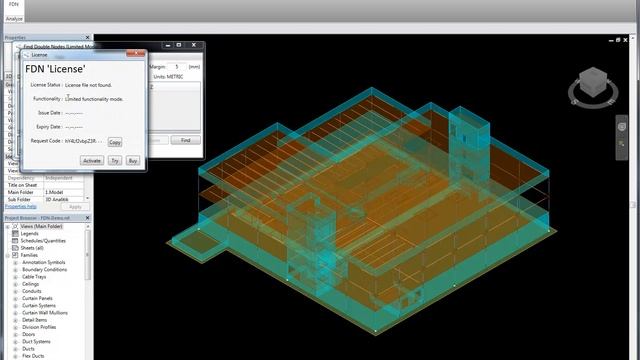Open the Properties help link
Viewport: 640px width, 360px height.
pyautogui.click(x=20, y=207)
